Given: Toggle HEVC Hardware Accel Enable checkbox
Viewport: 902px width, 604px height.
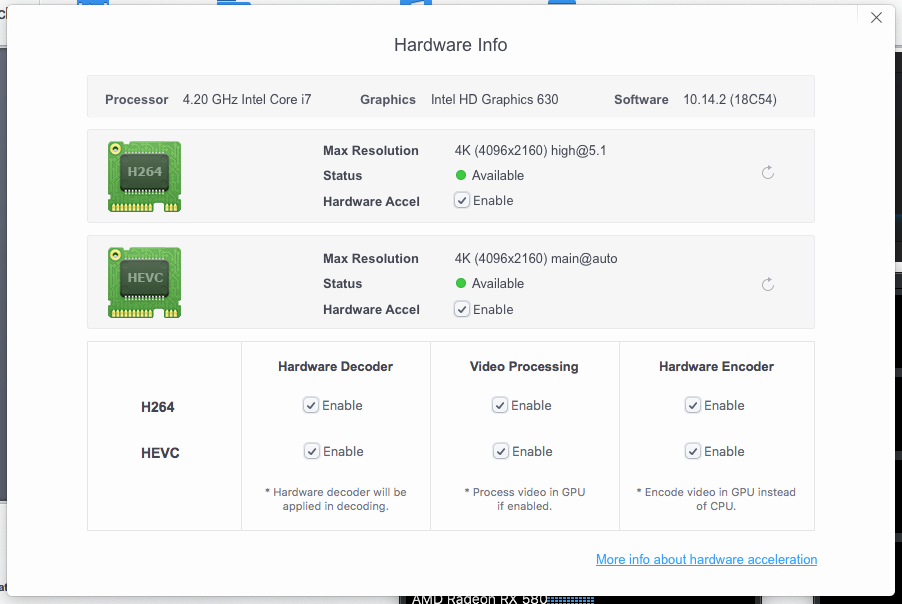Looking at the screenshot, I should (461, 309).
